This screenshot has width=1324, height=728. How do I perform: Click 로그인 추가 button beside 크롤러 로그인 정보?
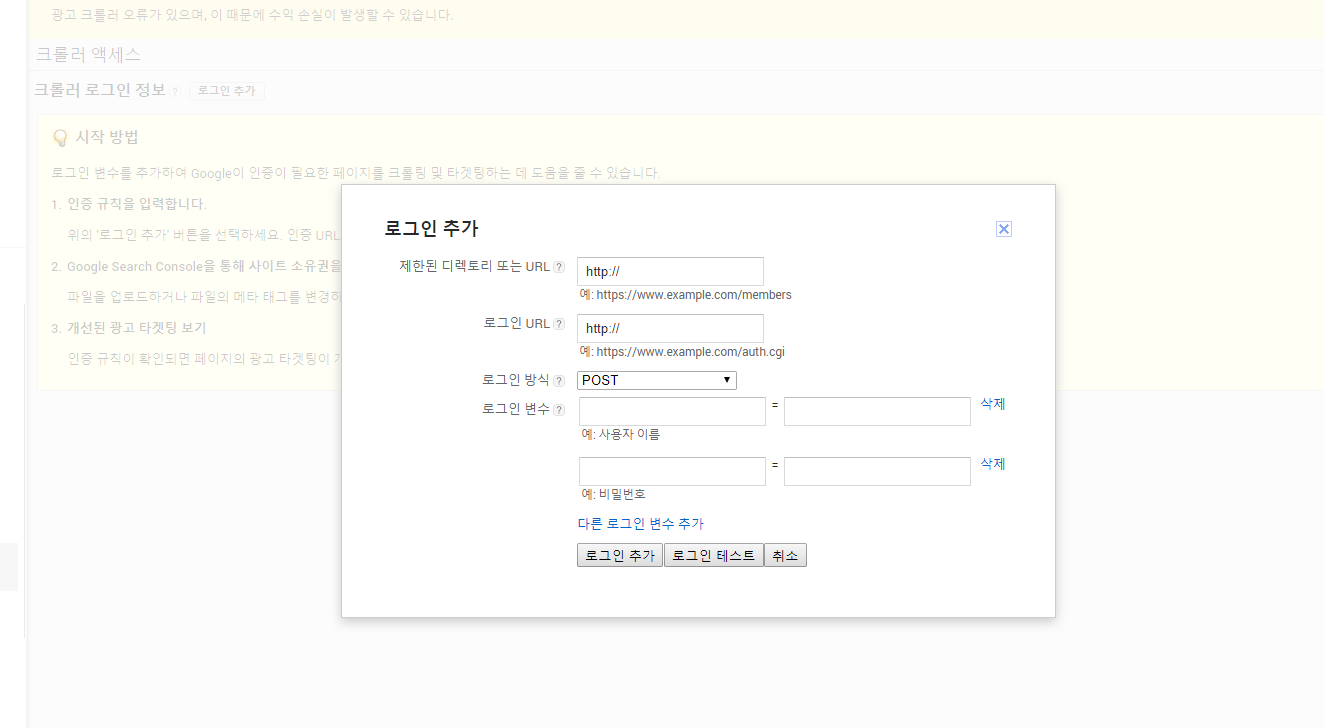click(226, 91)
